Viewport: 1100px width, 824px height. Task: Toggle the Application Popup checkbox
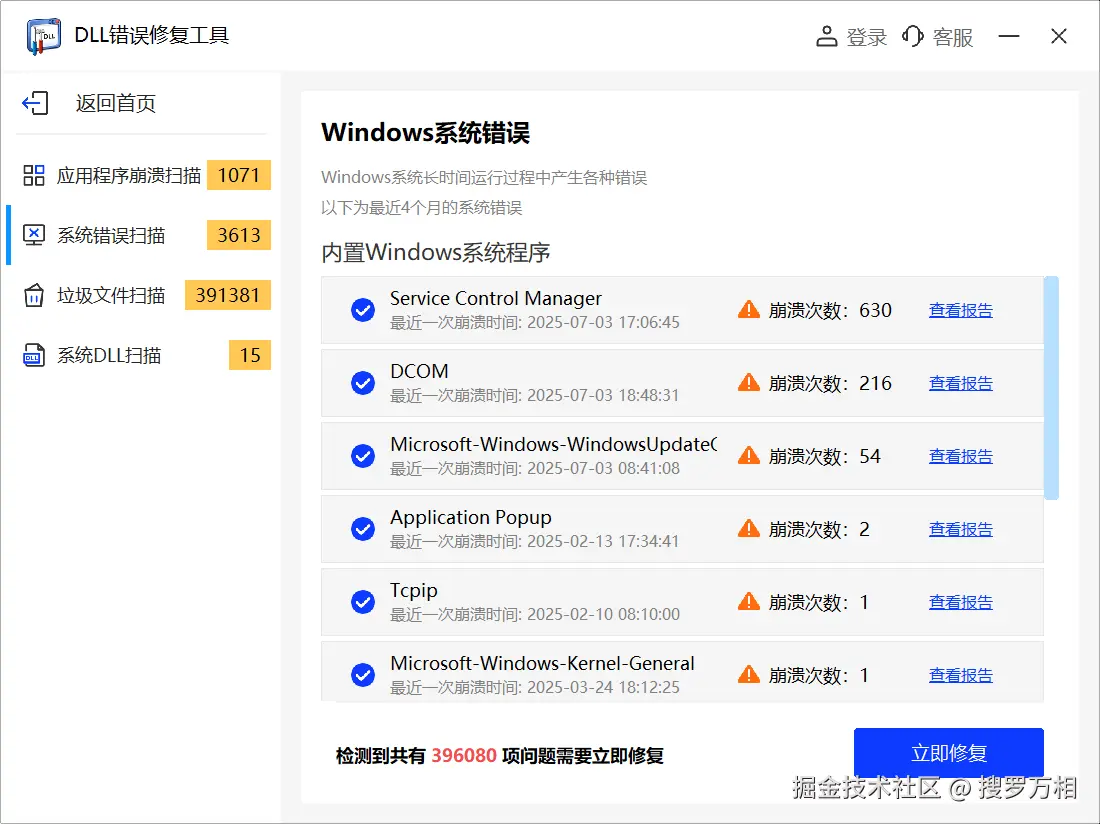tap(363, 529)
